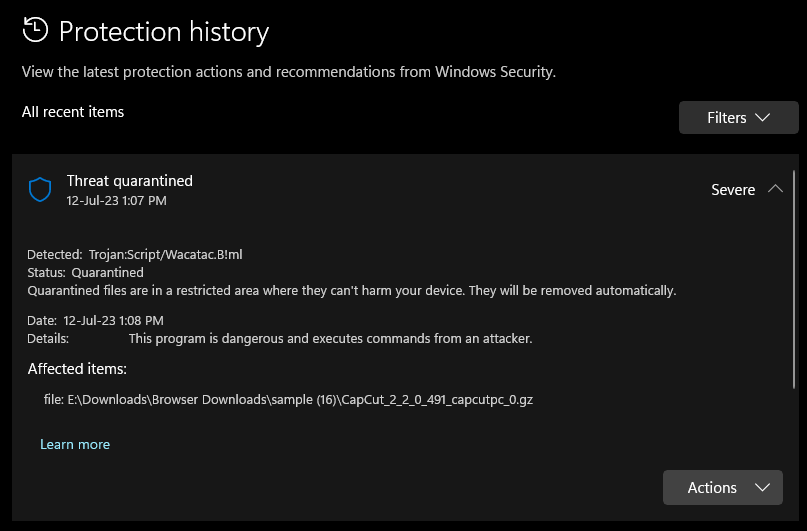Open the Actions dropdown menu
This screenshot has width=807, height=531.
[x=722, y=487]
